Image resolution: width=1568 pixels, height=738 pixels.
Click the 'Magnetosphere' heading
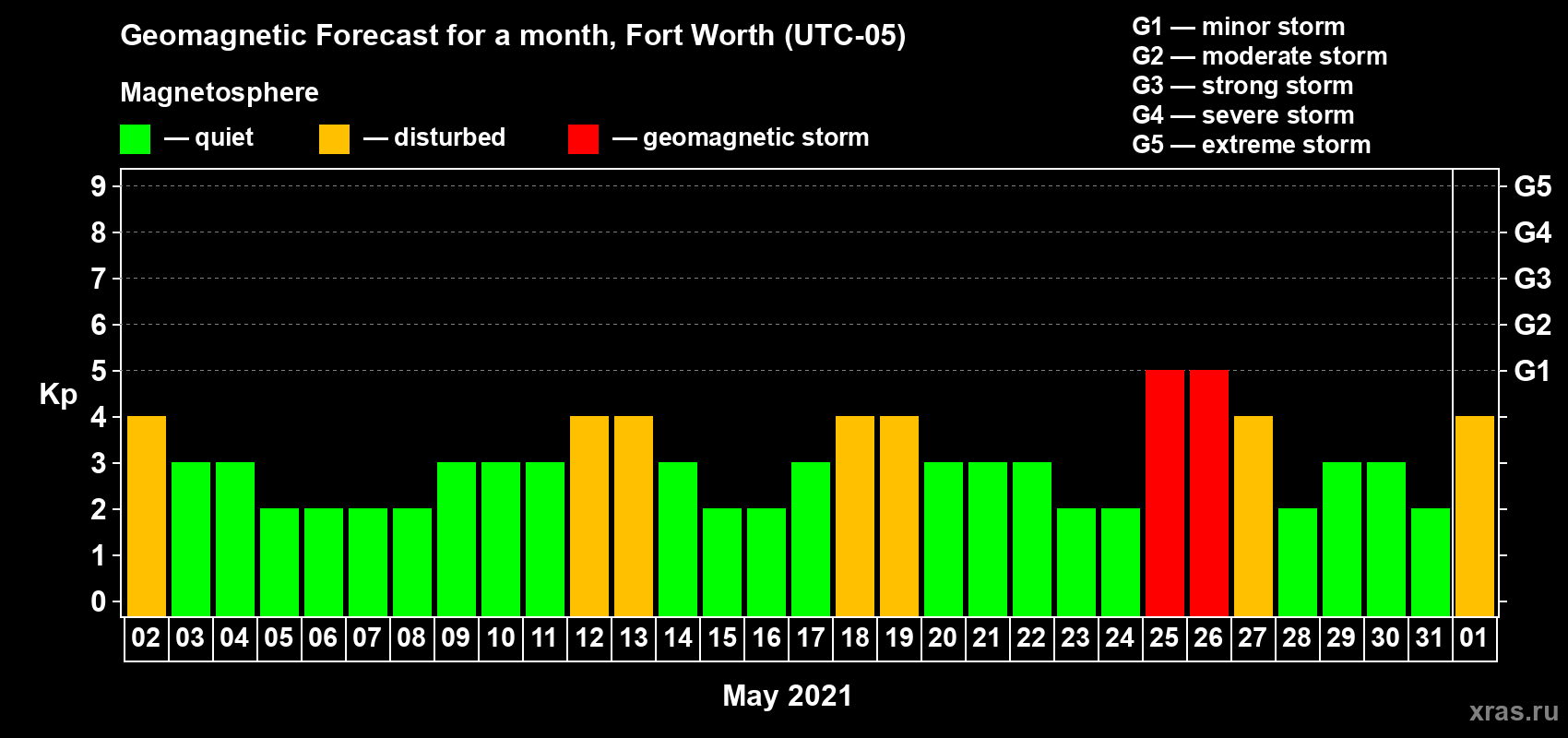point(220,93)
